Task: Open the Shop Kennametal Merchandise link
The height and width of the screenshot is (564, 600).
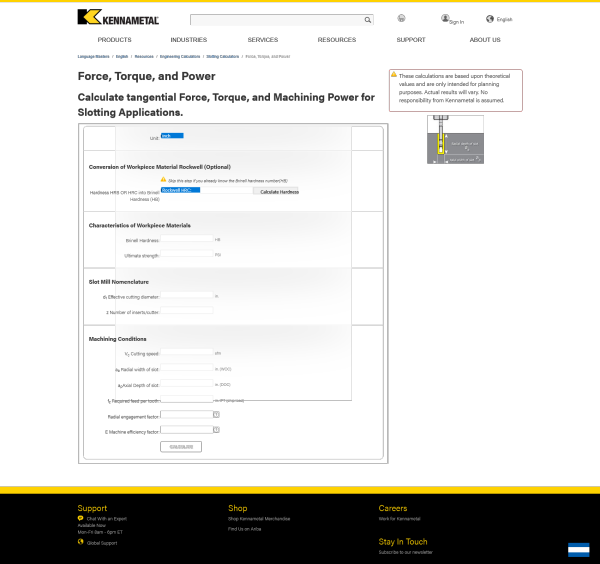Action: [x=259, y=519]
